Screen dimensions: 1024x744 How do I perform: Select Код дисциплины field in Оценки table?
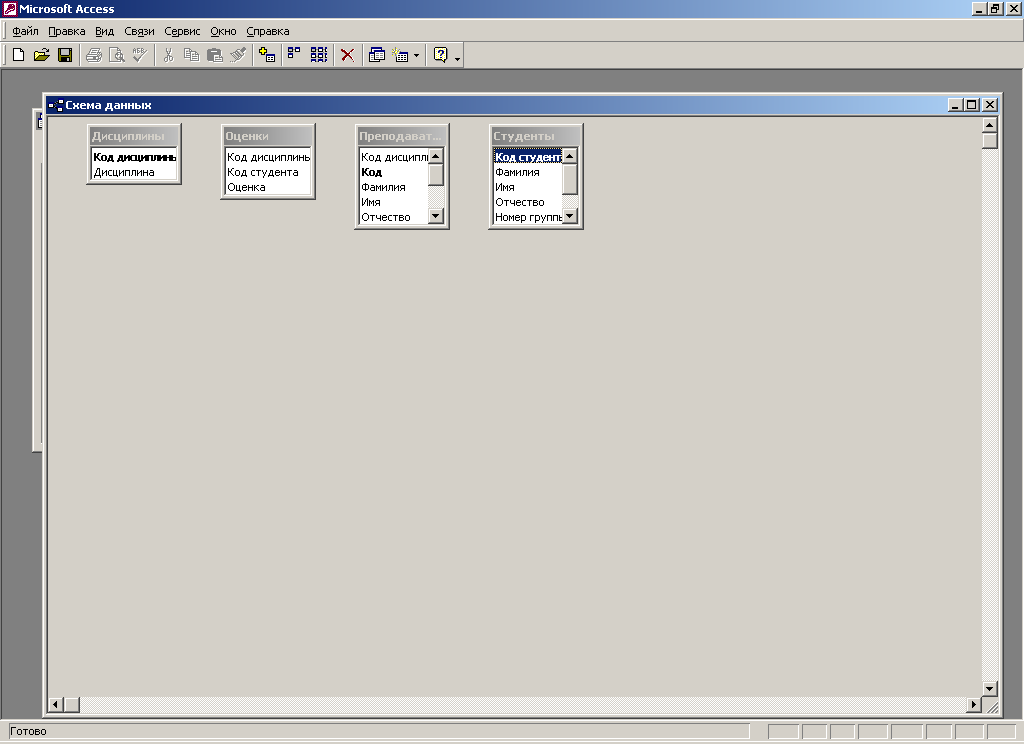click(x=268, y=157)
